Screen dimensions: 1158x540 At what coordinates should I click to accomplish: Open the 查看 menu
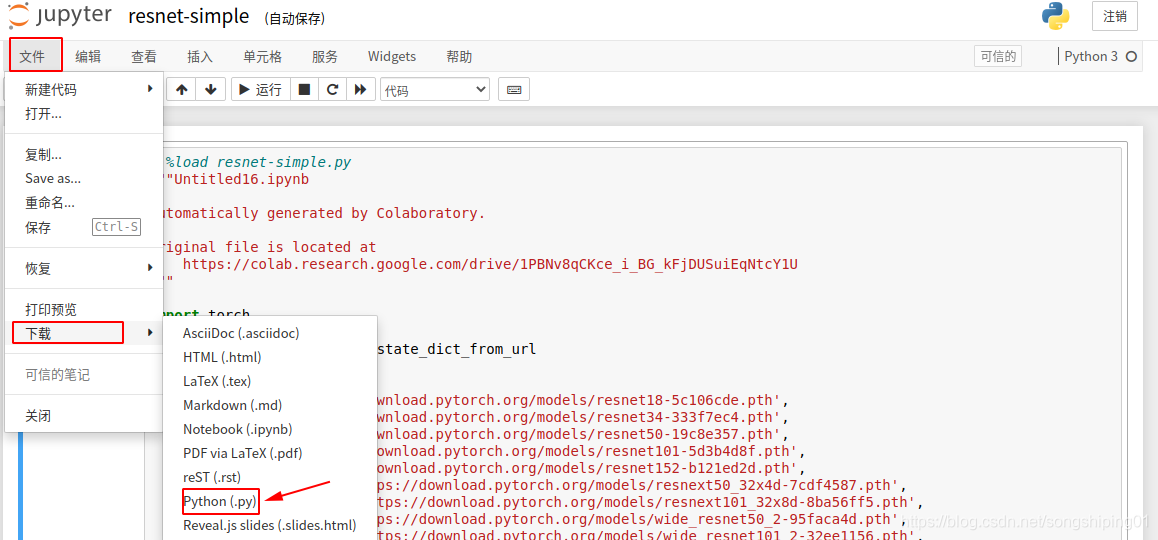144,56
